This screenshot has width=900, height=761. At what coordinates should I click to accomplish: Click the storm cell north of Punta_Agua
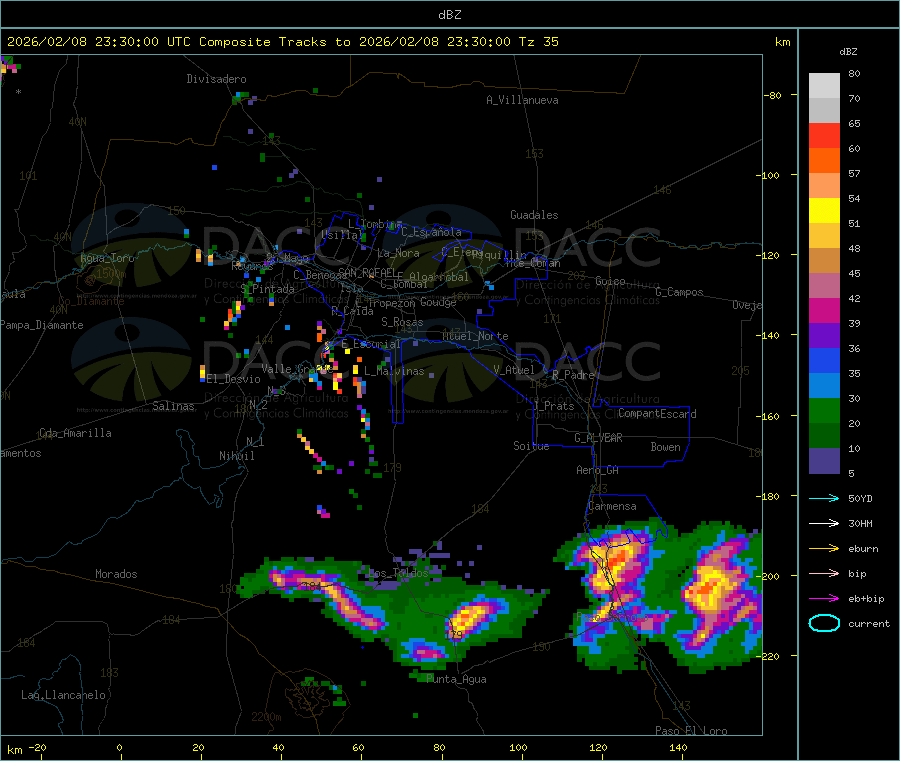click(471, 619)
